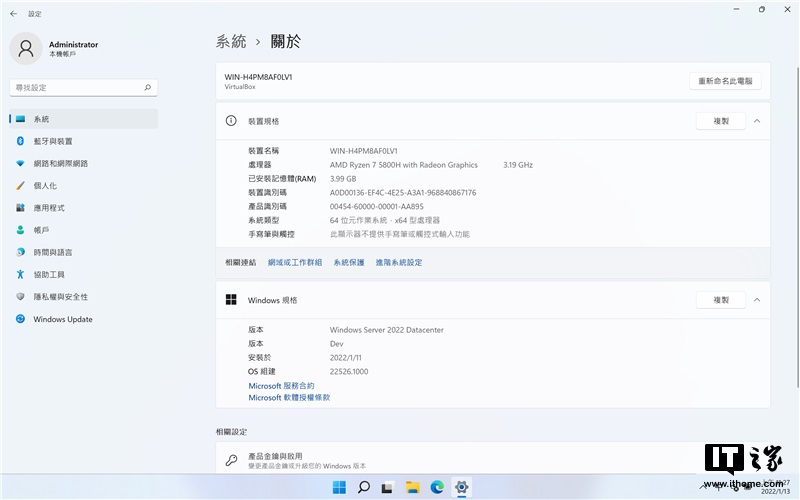Select 協助工具 in sidebar
The image size is (800, 500).
pyautogui.click(x=49, y=274)
